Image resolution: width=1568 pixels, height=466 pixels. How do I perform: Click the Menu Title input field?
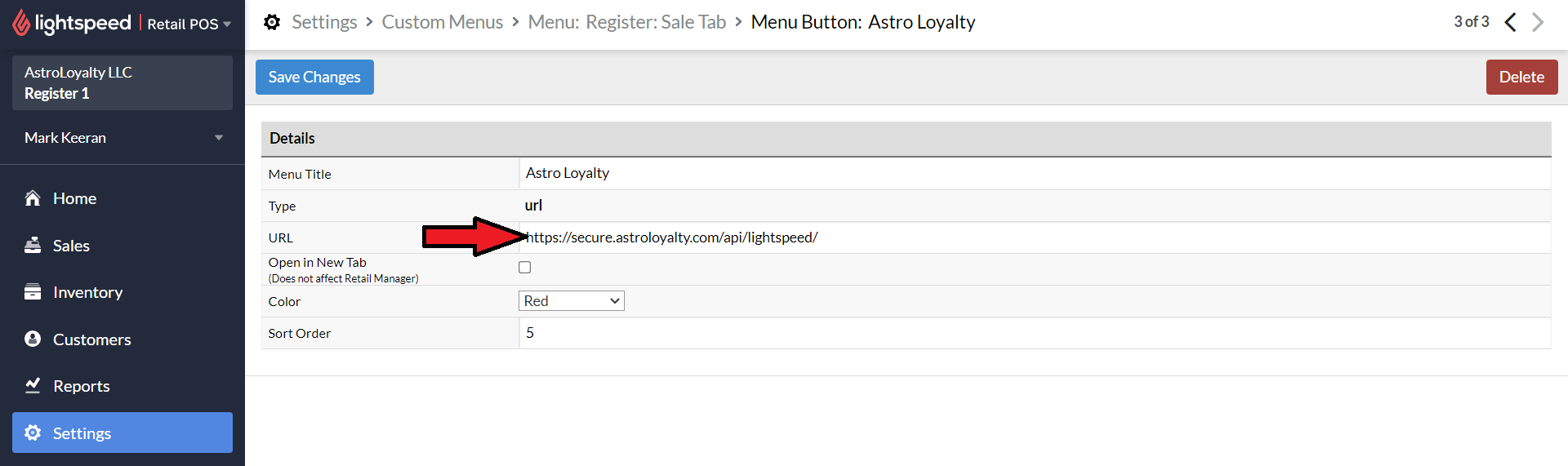tap(1035, 173)
